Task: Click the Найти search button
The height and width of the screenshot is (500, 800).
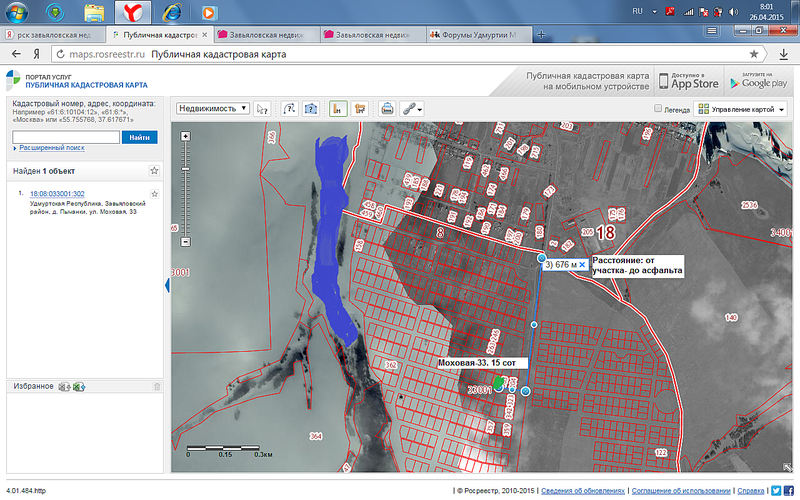Action: [140, 136]
